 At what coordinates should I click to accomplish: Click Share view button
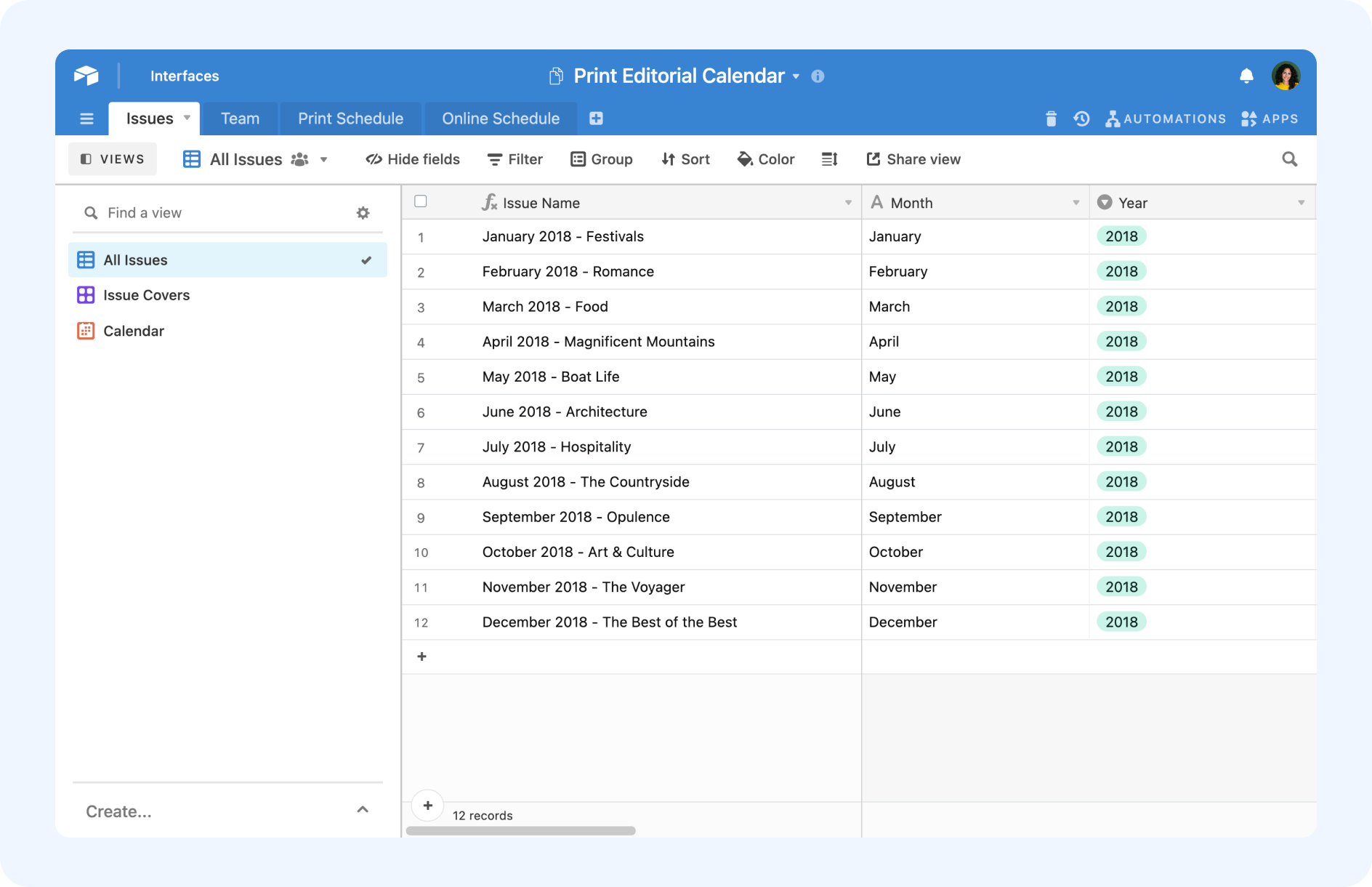tap(913, 159)
